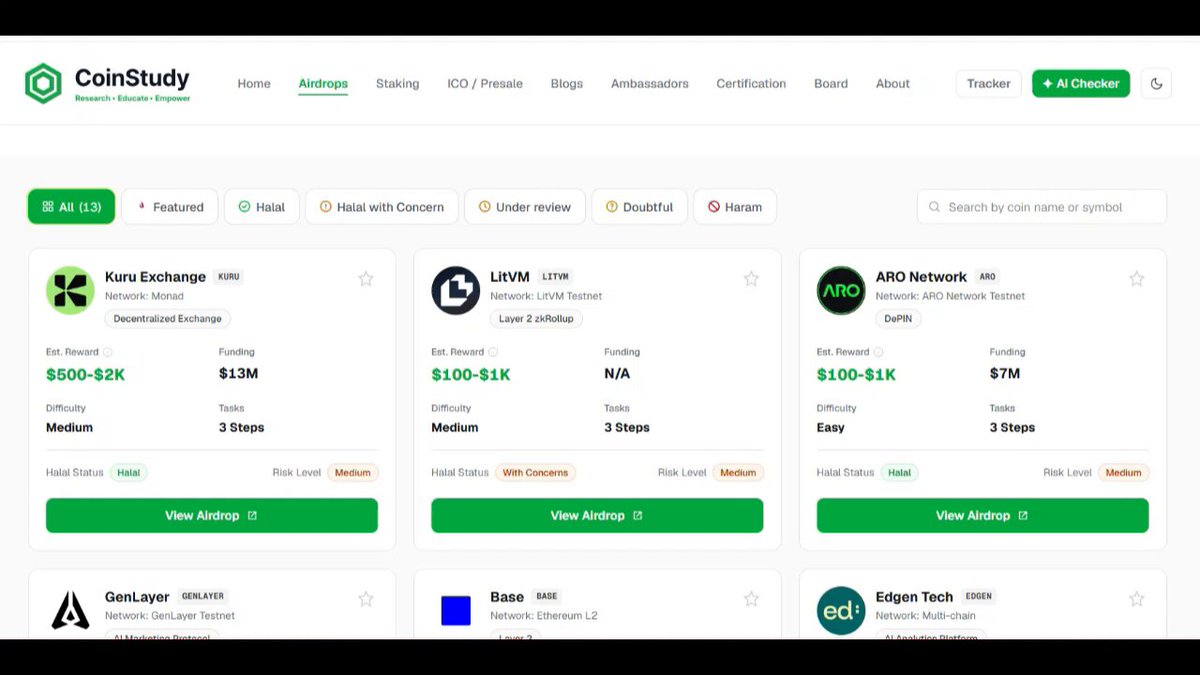The width and height of the screenshot is (1200, 675).
Task: Click the search magnifier icon
Action: pos(934,207)
